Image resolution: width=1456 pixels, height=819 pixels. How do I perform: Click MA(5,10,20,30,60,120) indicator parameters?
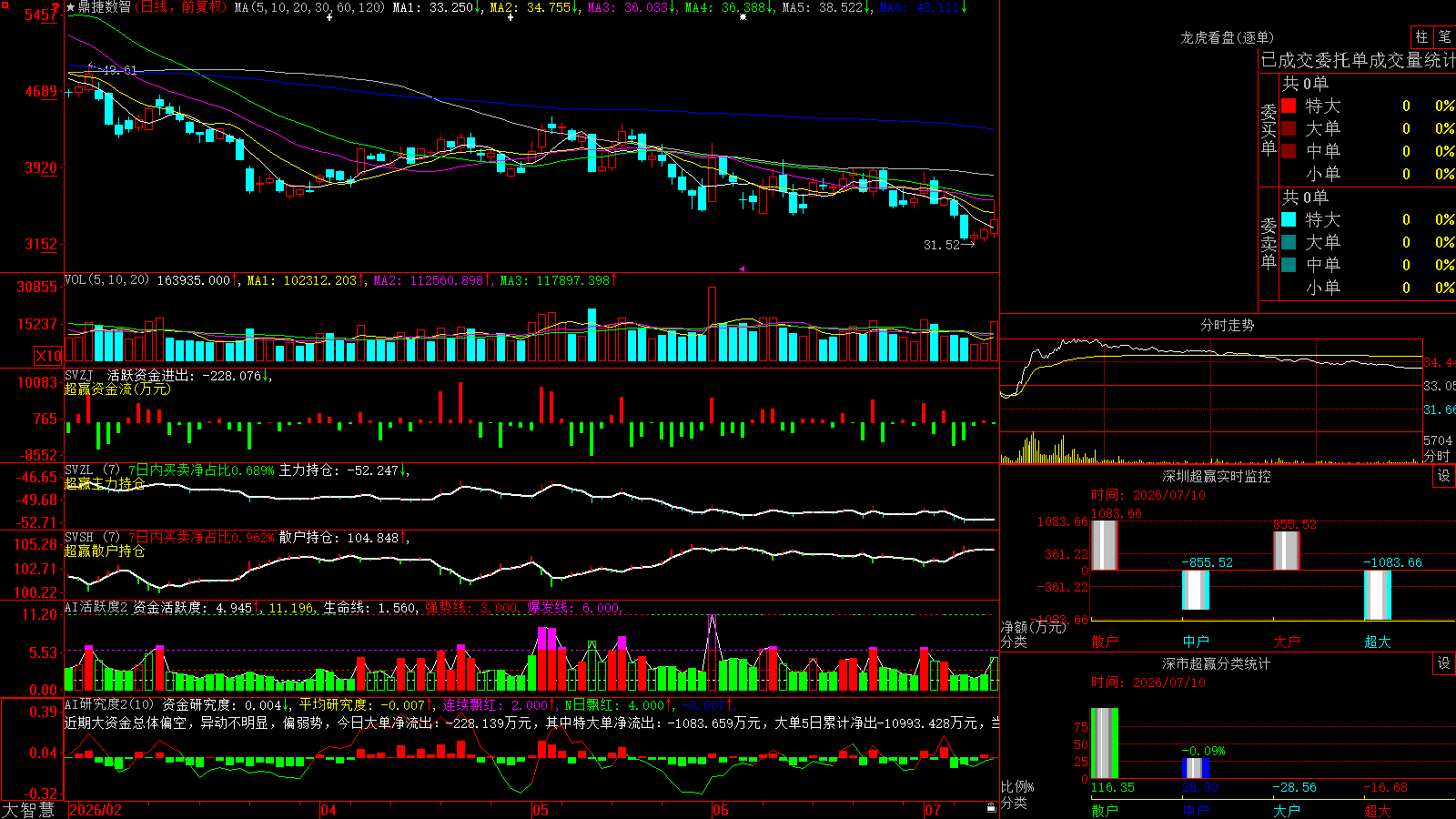[x=310, y=7]
